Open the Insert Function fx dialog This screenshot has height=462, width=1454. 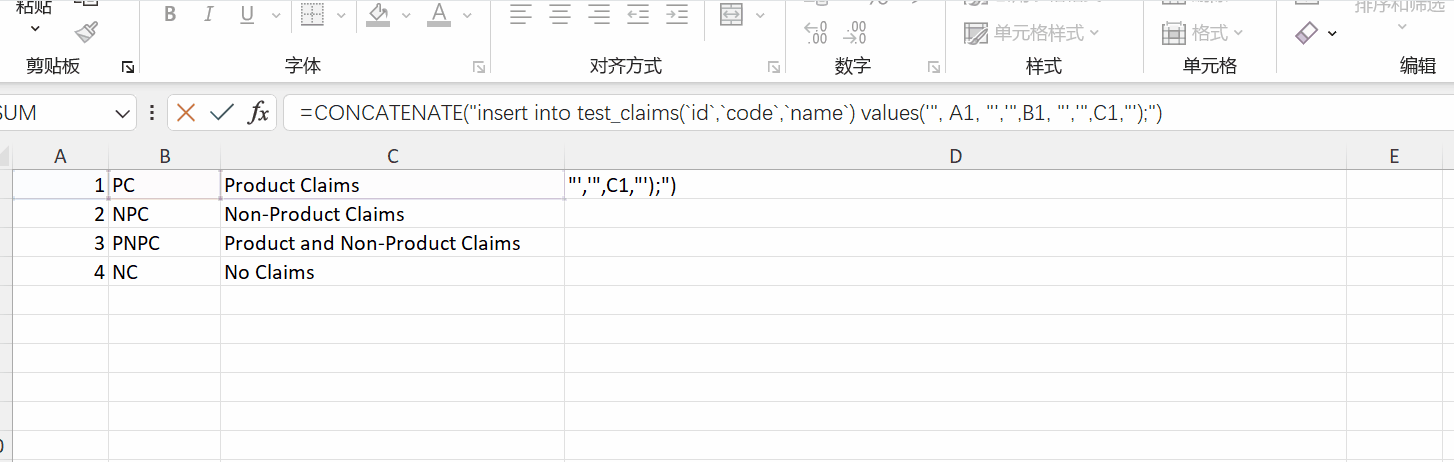pos(258,113)
